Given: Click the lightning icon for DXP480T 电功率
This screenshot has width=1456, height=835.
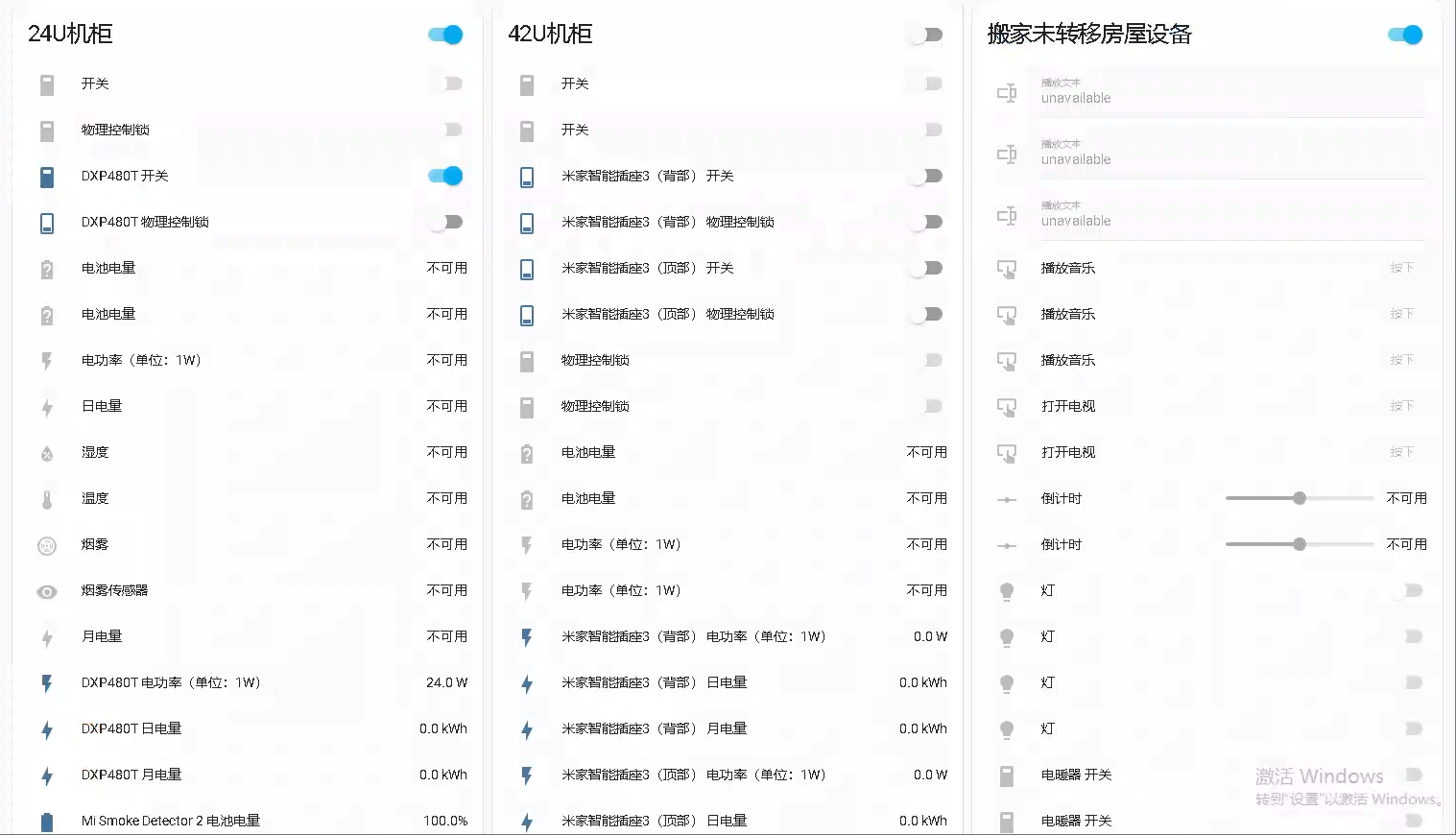Looking at the screenshot, I should tap(47, 682).
